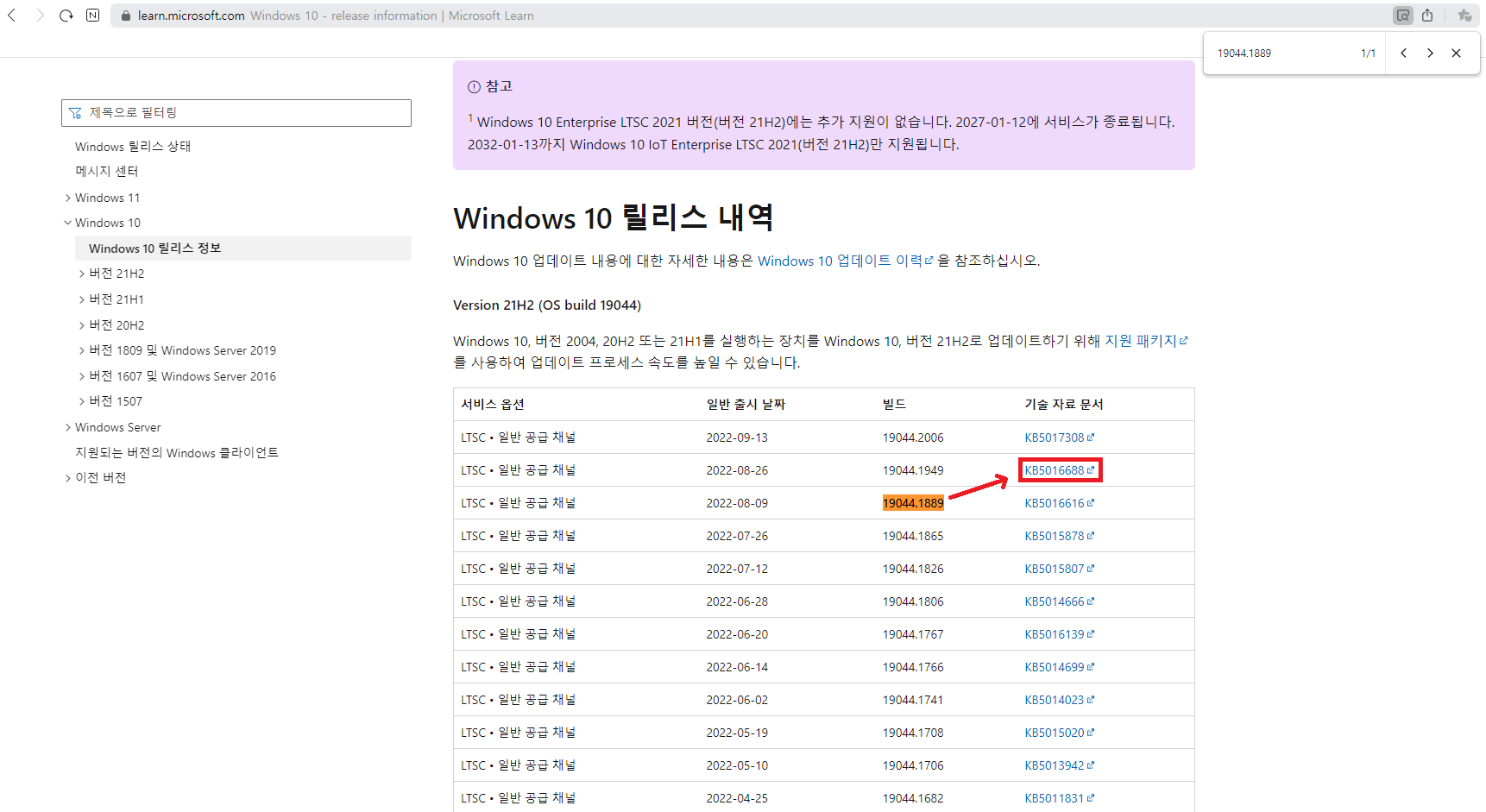Go forward with the browser forward arrow
The width and height of the screenshot is (1486, 812).
tap(40, 16)
